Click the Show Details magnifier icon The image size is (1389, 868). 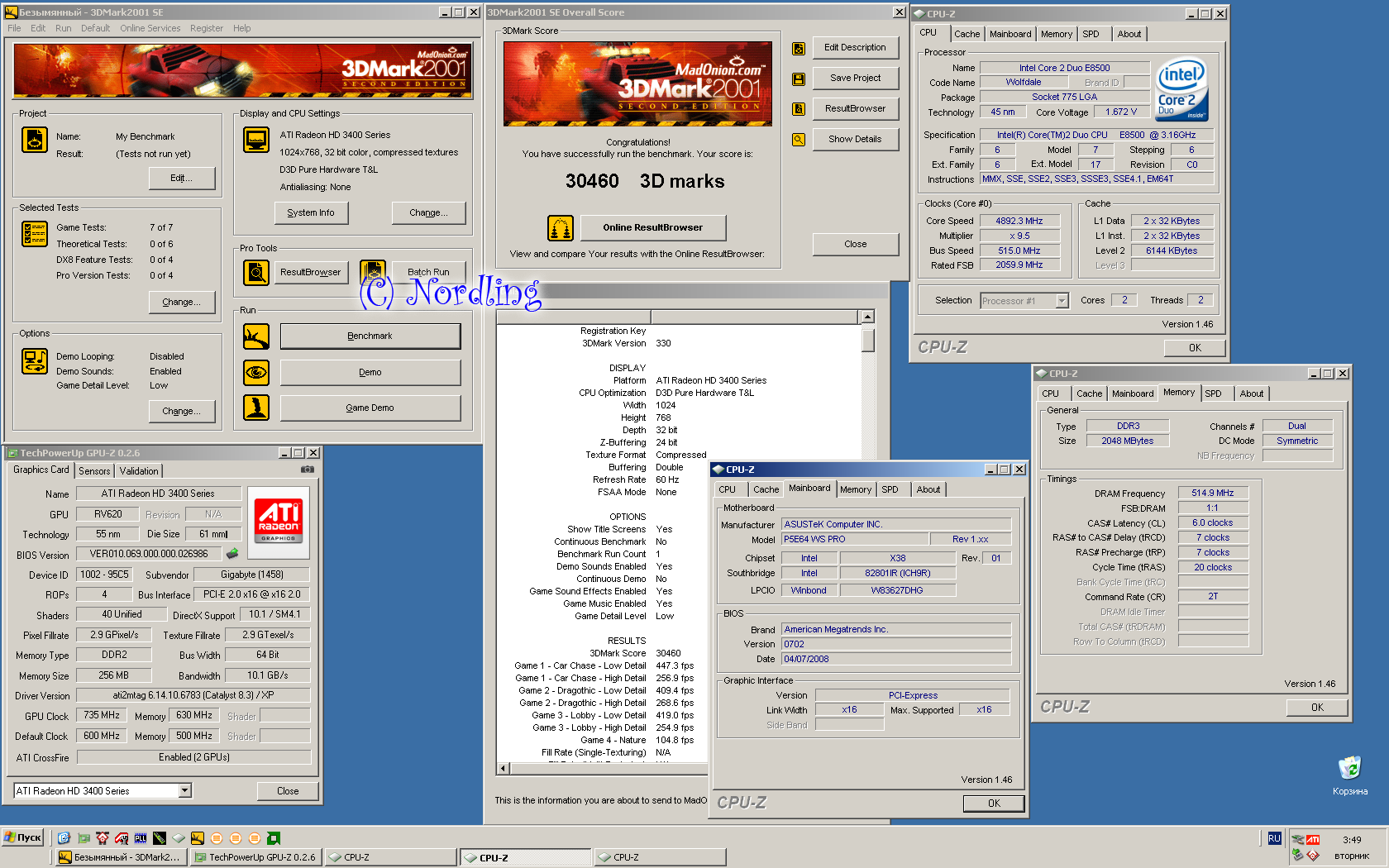pyautogui.click(x=799, y=139)
